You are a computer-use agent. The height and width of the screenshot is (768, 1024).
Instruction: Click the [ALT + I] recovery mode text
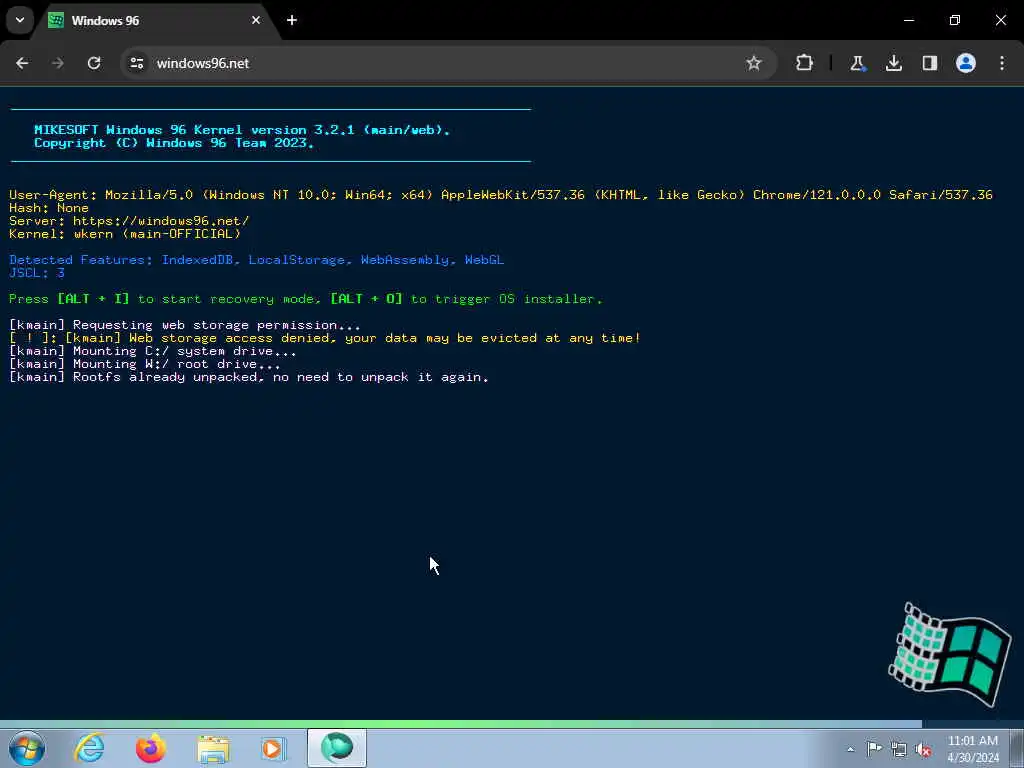[x=93, y=299]
